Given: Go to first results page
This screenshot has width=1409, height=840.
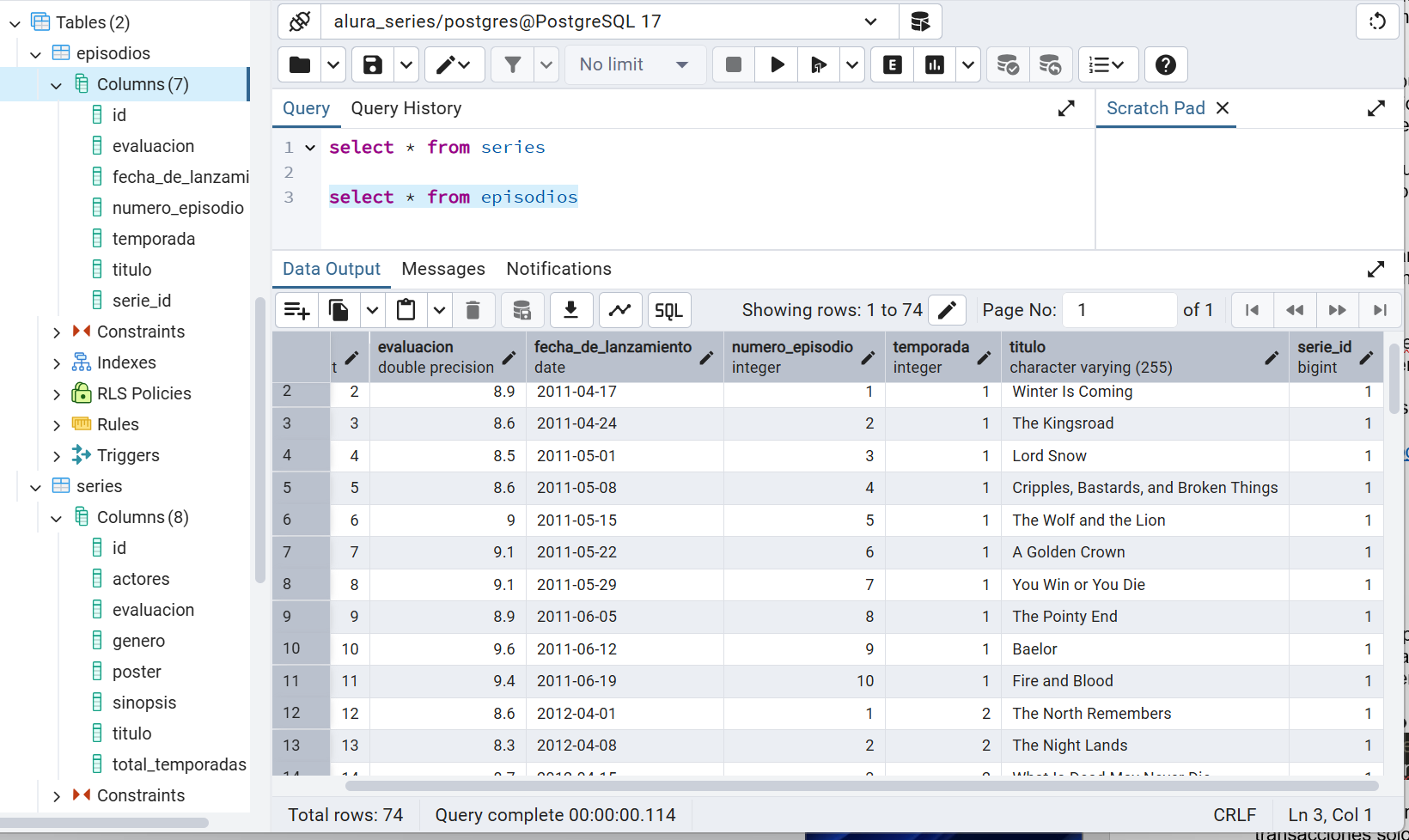Looking at the screenshot, I should point(1252,310).
